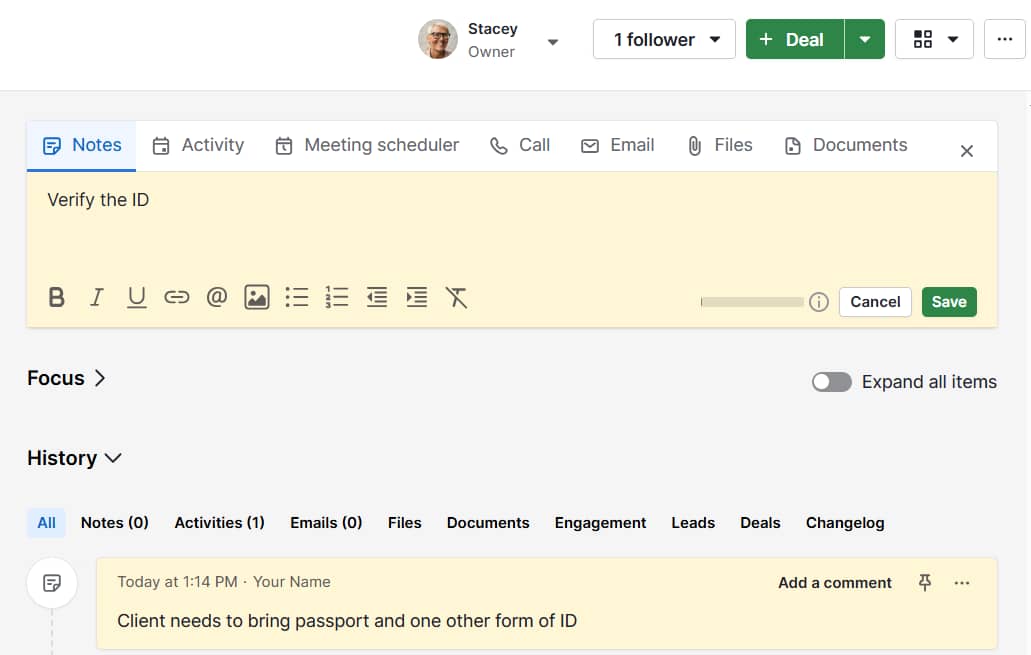This screenshot has height=655, width=1031.
Task: Enable Expand all items
Action: 831,382
